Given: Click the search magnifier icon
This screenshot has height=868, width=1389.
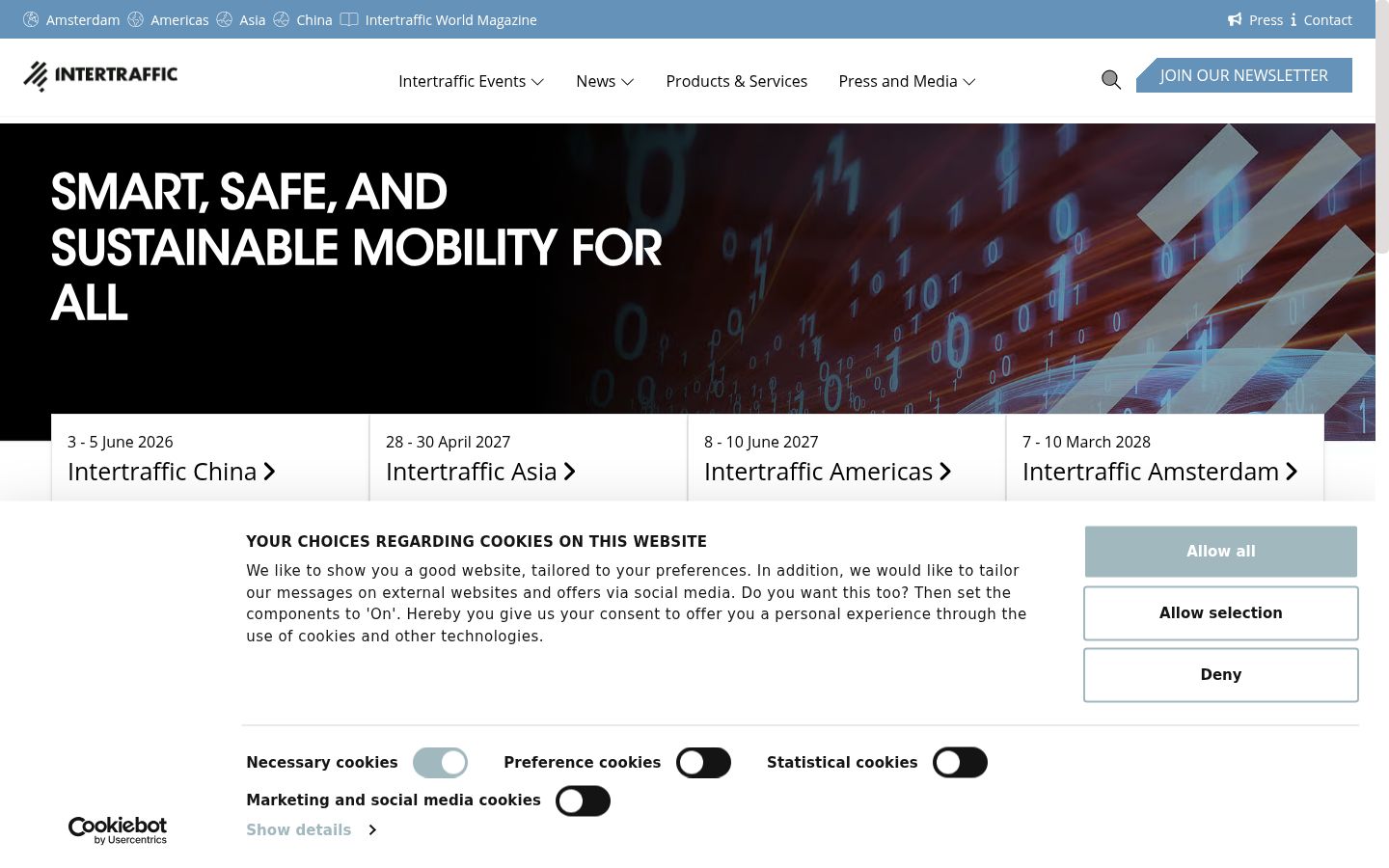Looking at the screenshot, I should tap(1111, 80).
